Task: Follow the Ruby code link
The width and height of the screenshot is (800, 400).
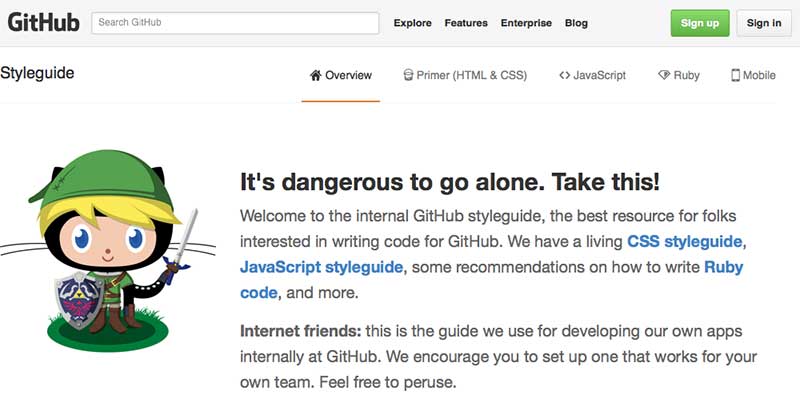Action: [491, 280]
